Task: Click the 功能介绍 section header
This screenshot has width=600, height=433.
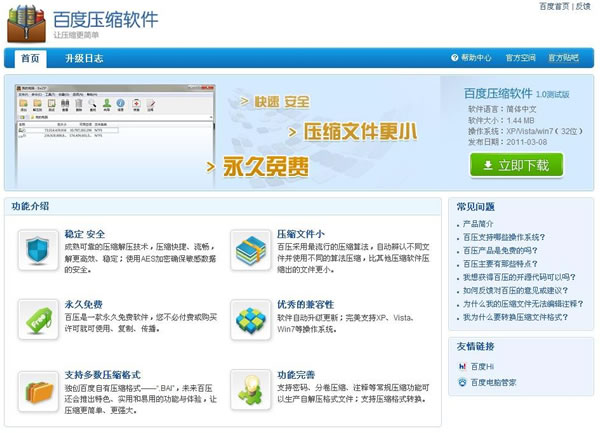Action: (x=30, y=206)
